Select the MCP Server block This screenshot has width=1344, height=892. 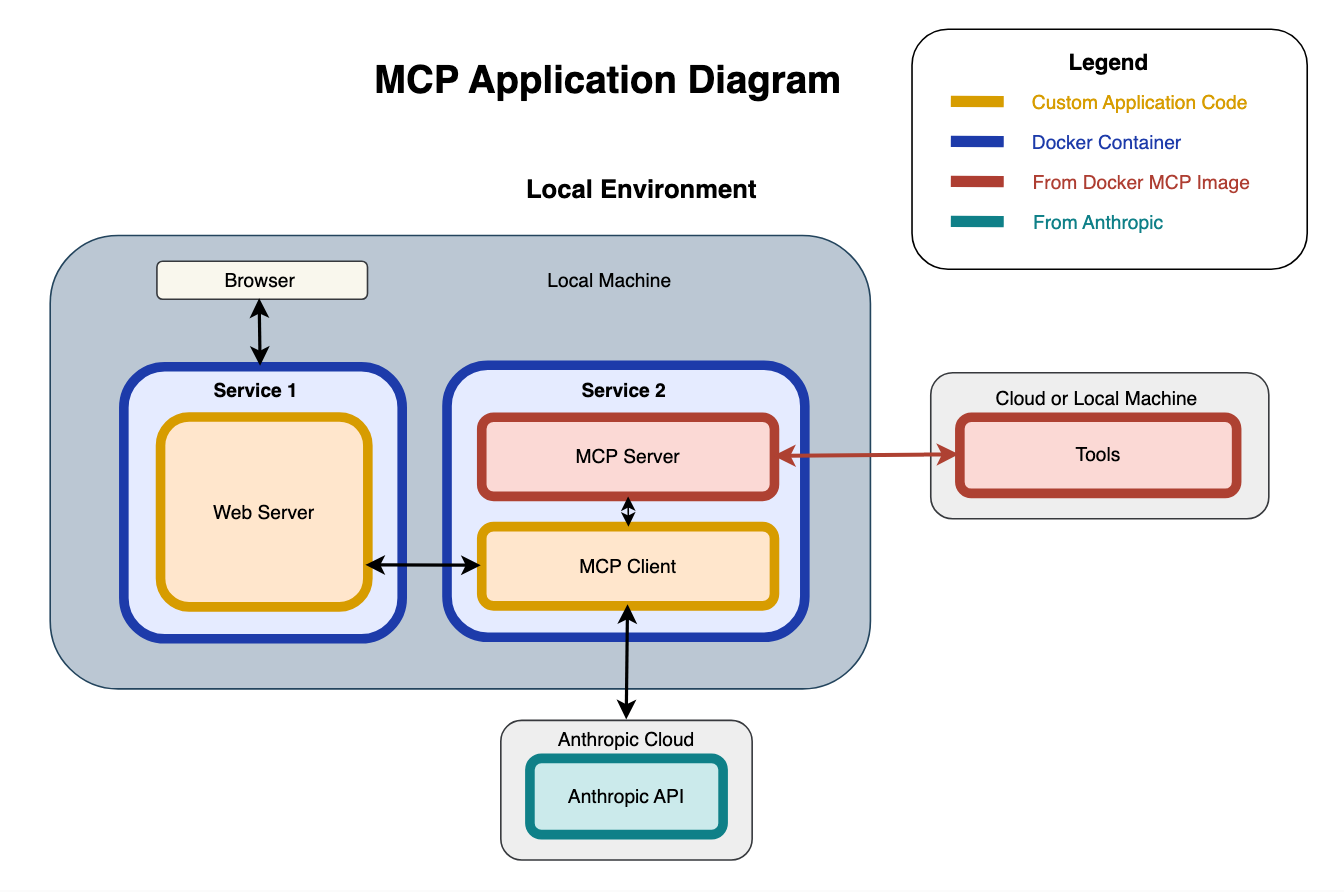pyautogui.click(x=628, y=456)
